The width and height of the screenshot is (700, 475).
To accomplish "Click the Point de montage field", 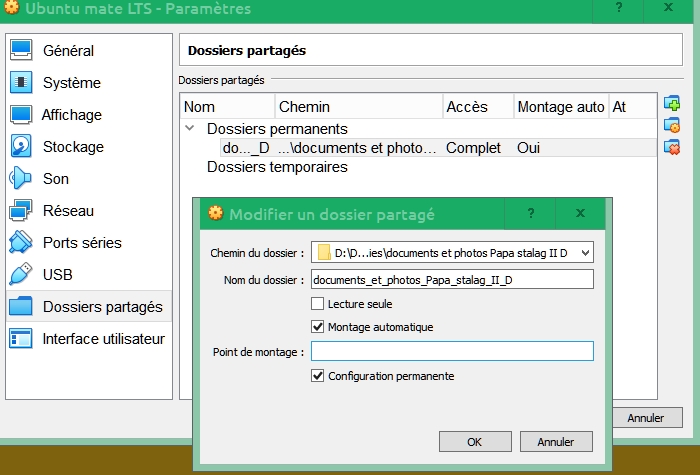I will coord(452,351).
